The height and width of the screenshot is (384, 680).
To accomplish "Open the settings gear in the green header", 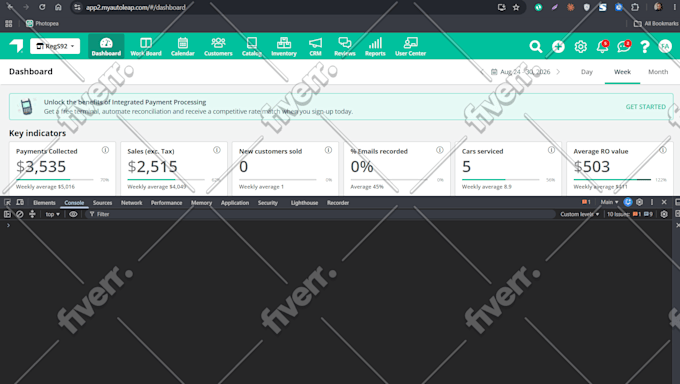I will coord(580,46).
